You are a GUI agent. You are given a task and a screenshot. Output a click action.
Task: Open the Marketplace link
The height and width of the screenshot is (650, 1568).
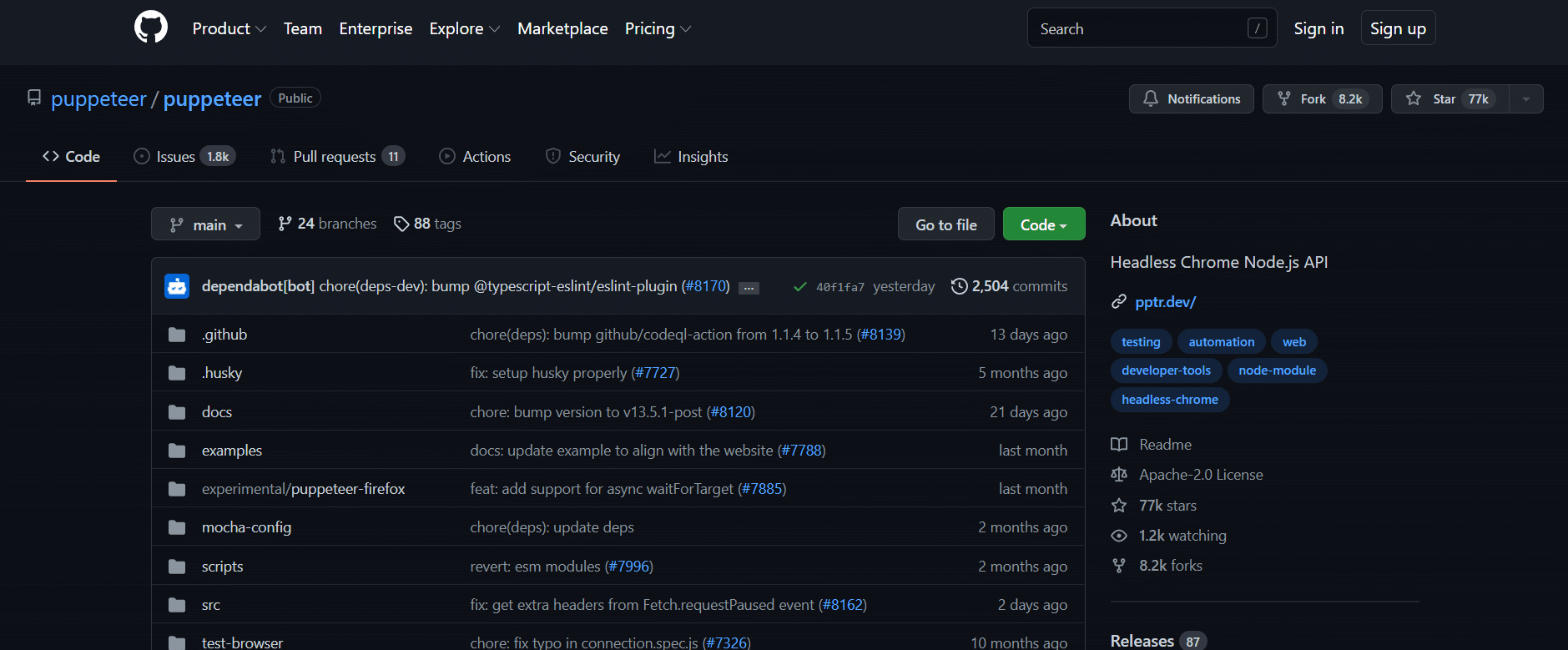[562, 28]
